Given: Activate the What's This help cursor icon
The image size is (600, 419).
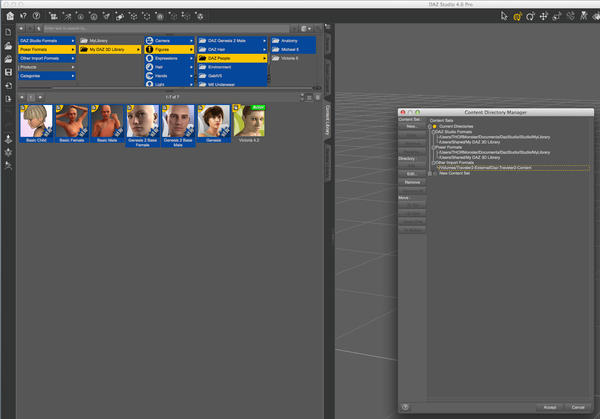Looking at the screenshot, I should [x=23, y=16].
